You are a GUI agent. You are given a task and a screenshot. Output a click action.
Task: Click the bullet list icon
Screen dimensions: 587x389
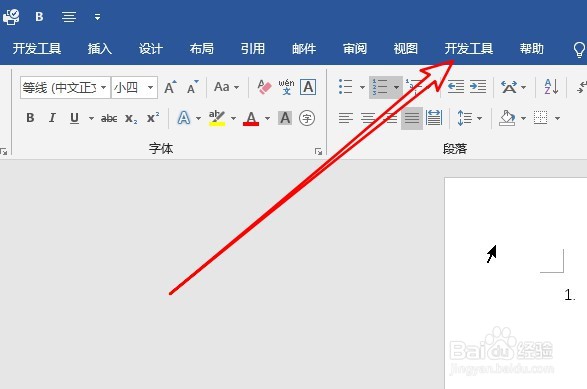point(346,87)
